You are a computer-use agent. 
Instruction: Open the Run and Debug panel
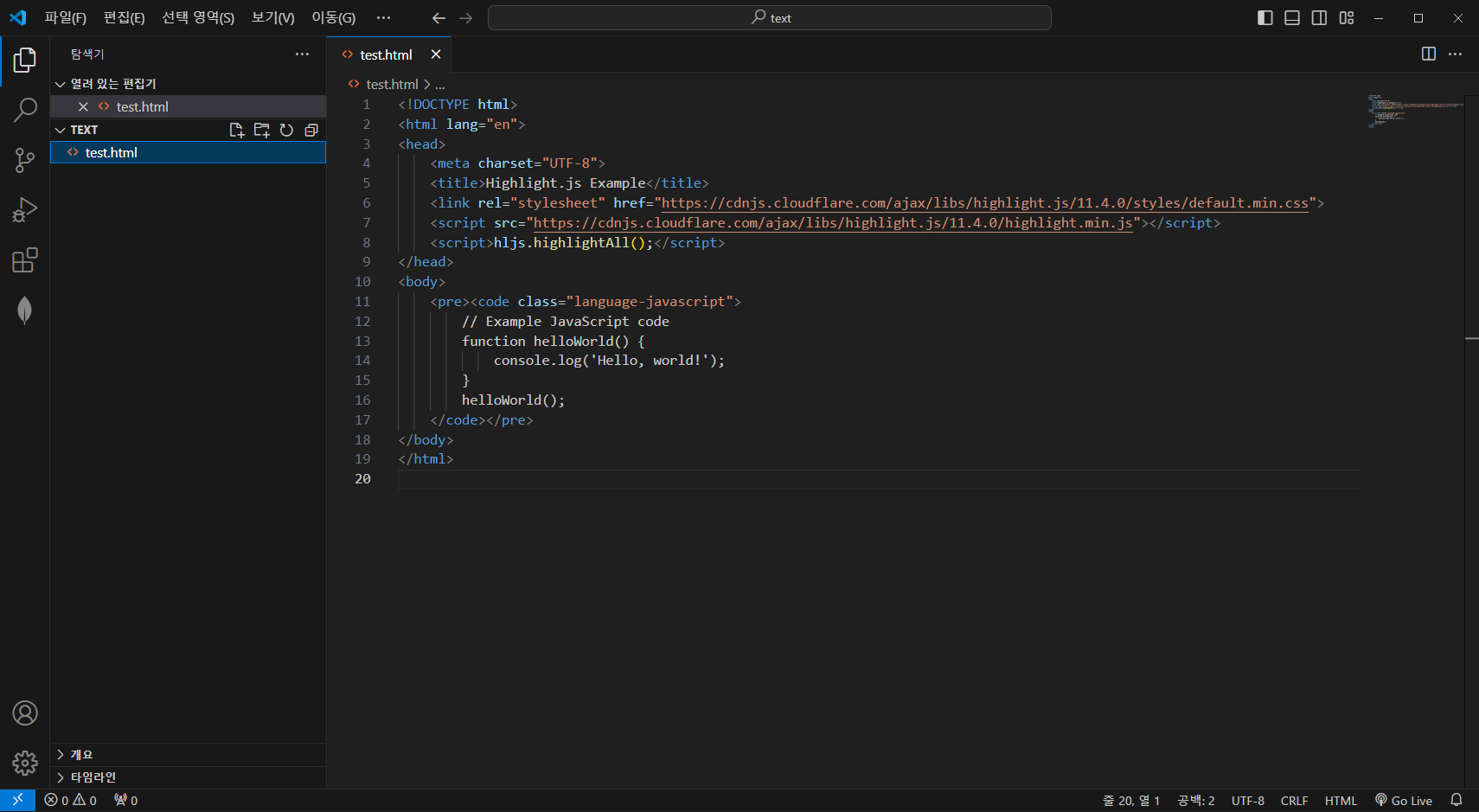[x=25, y=209]
